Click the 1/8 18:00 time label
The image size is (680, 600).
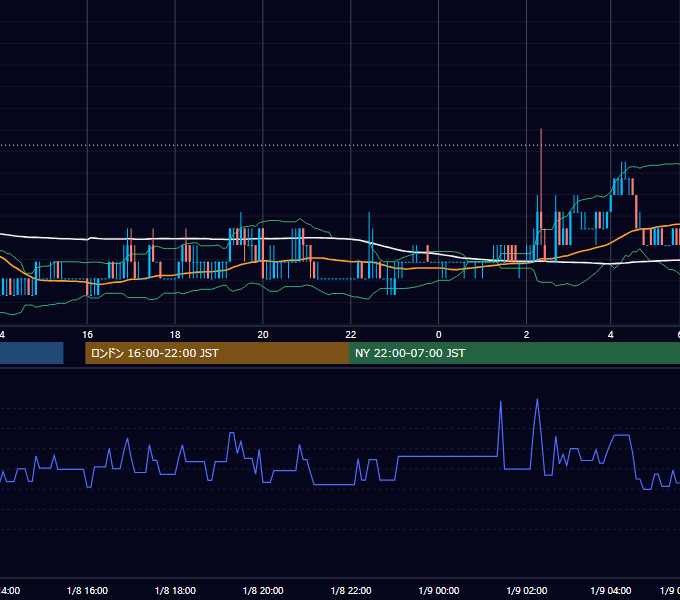(175, 590)
